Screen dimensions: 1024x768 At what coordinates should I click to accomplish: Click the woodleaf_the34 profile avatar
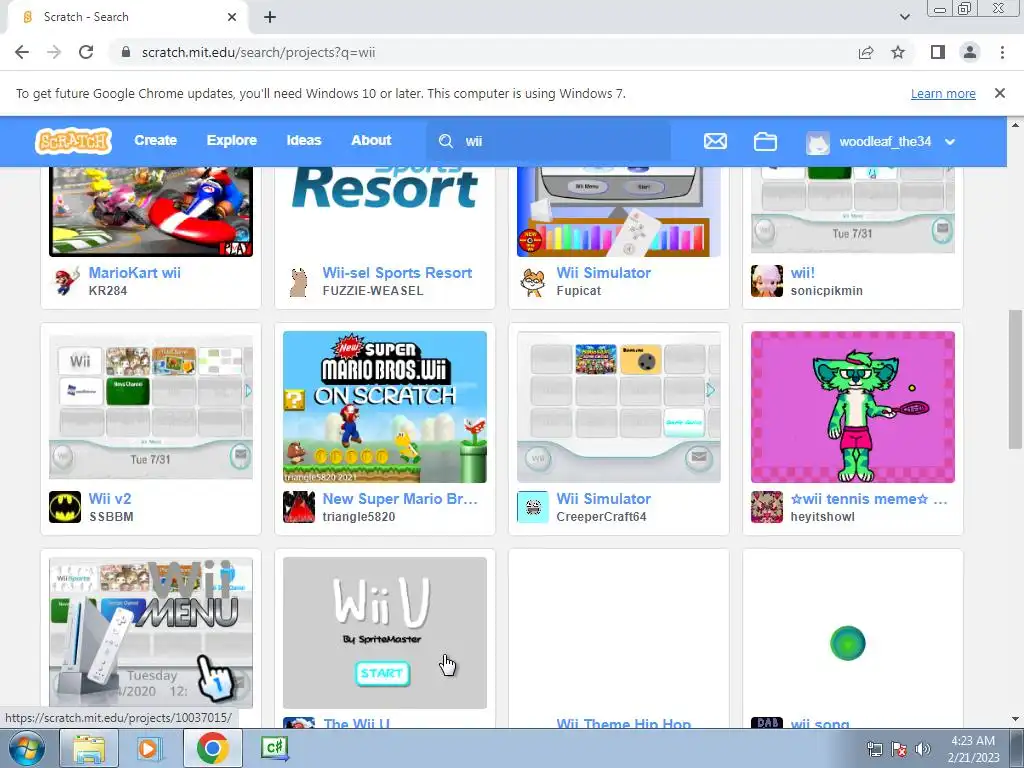pyautogui.click(x=818, y=142)
